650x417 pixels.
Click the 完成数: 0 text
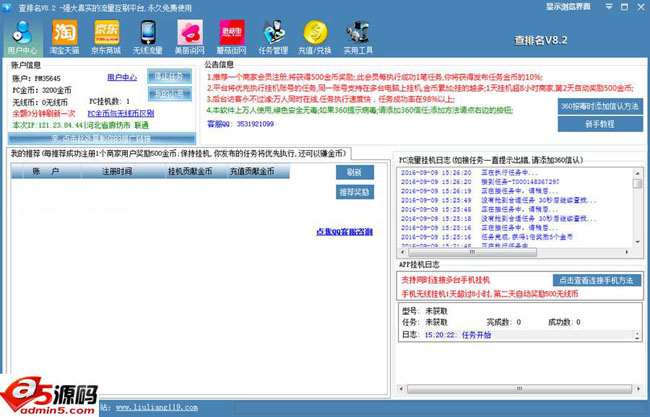point(504,322)
